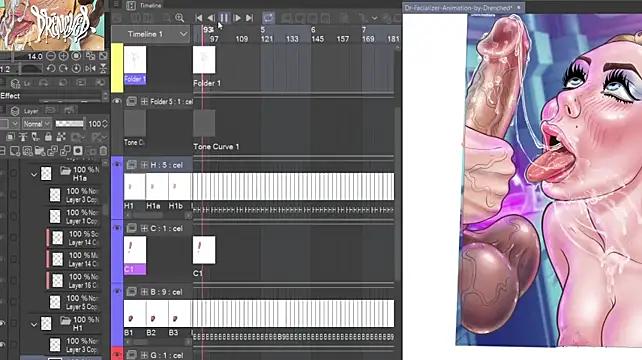Select the B3 cel thumbnail
Viewport: 642px width, 360px height.
[179, 313]
